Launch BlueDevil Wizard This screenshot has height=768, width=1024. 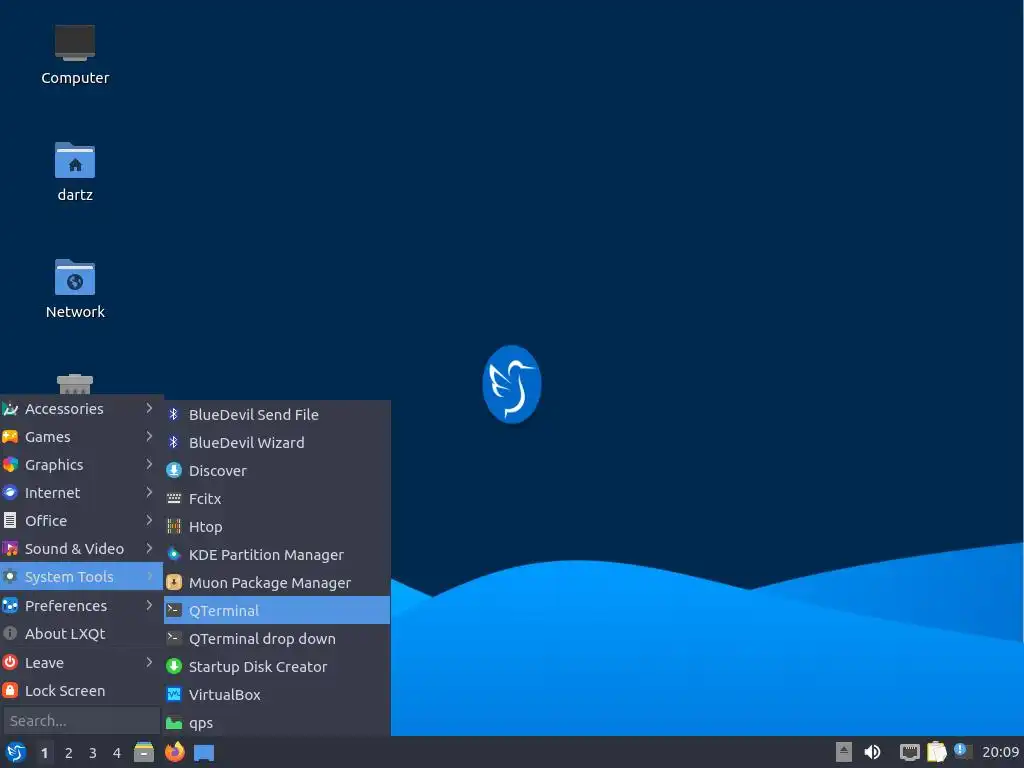[x=278, y=442]
